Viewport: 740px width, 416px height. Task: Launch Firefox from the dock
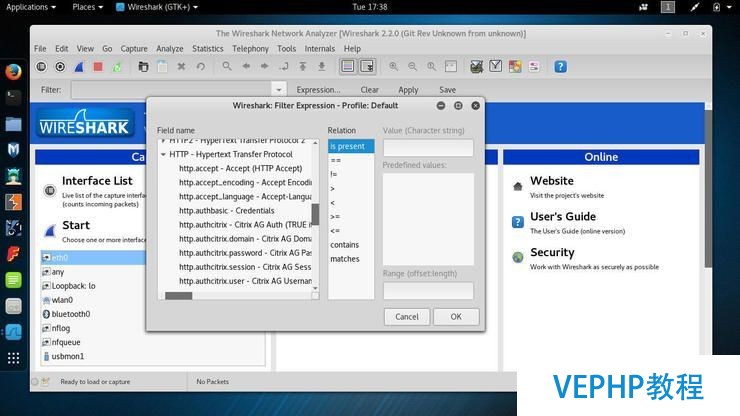(x=13, y=72)
